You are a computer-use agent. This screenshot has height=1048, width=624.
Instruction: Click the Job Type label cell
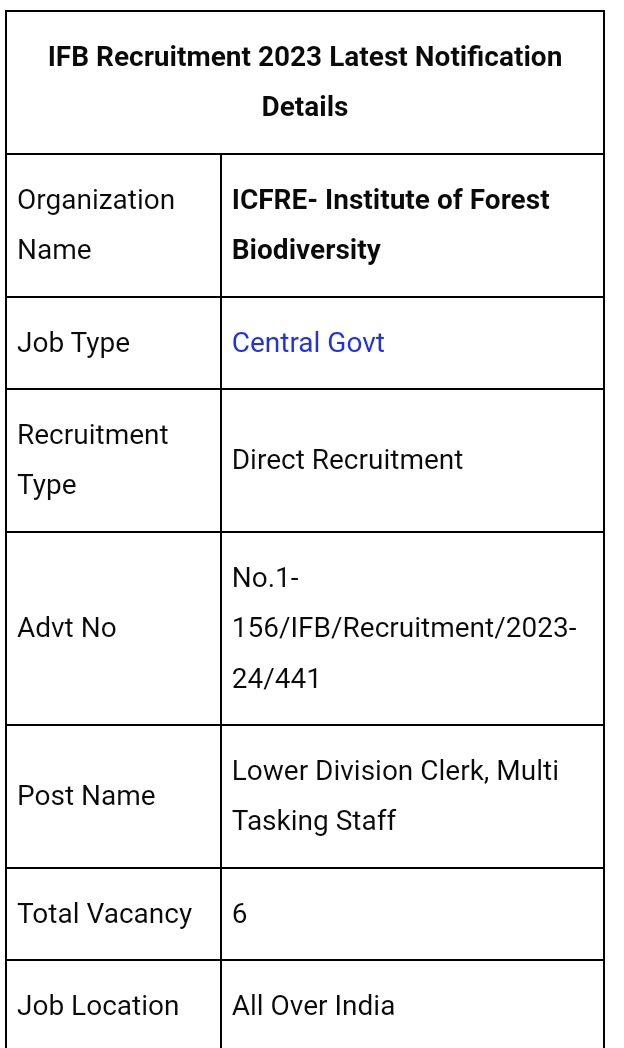click(114, 343)
